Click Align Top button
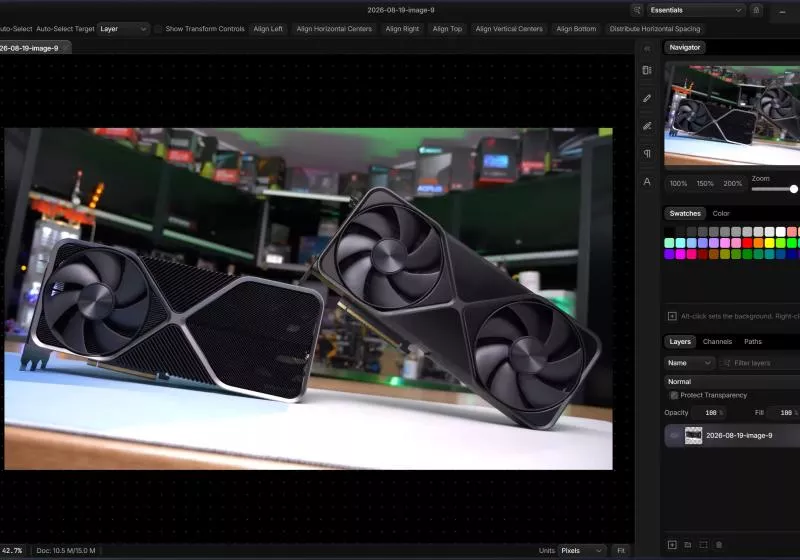 [447, 29]
